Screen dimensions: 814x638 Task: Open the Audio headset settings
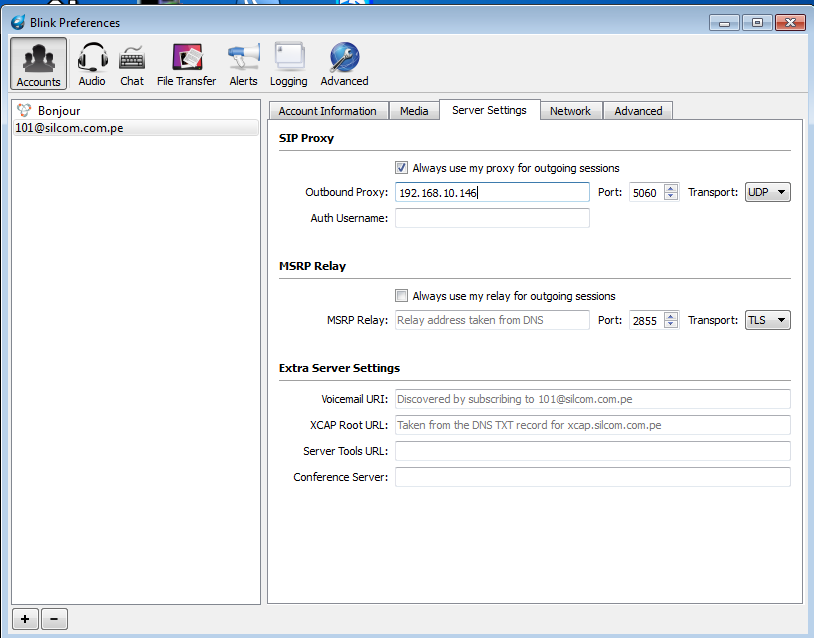click(x=92, y=64)
